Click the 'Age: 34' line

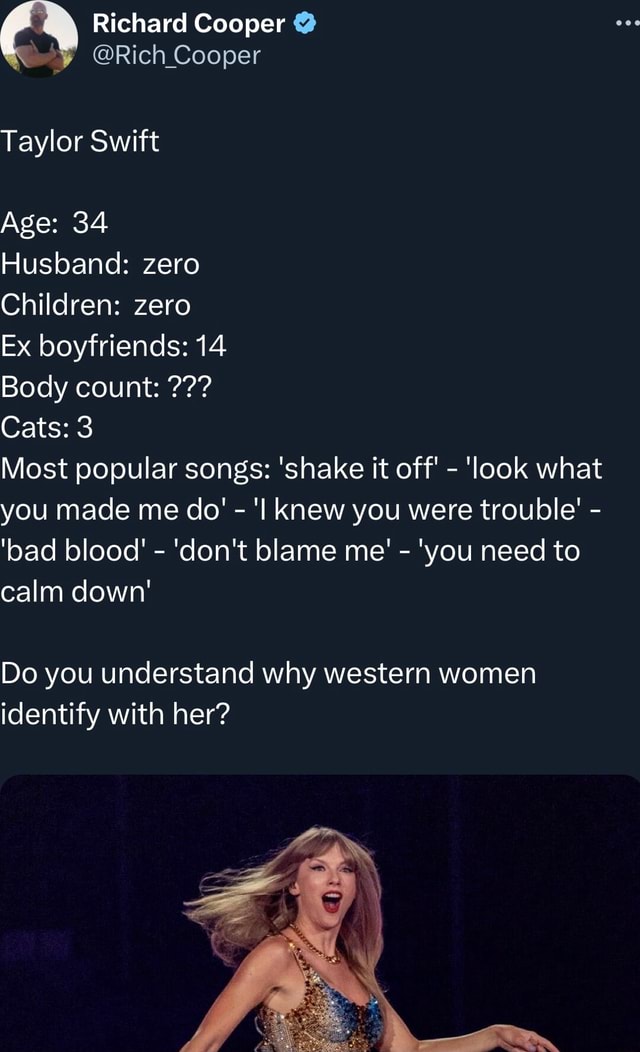[54, 220]
